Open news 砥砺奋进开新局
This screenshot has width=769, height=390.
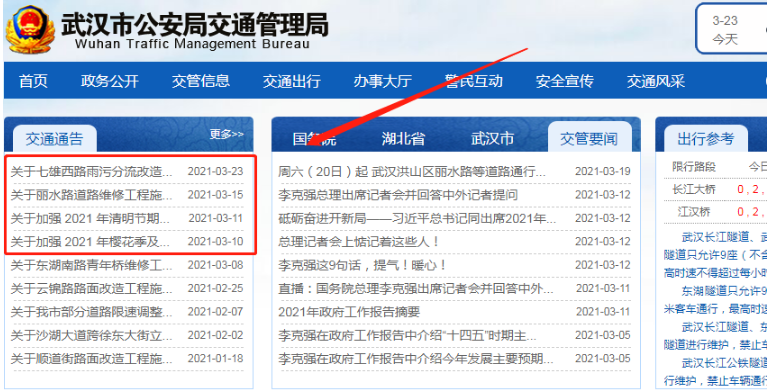click(x=417, y=218)
